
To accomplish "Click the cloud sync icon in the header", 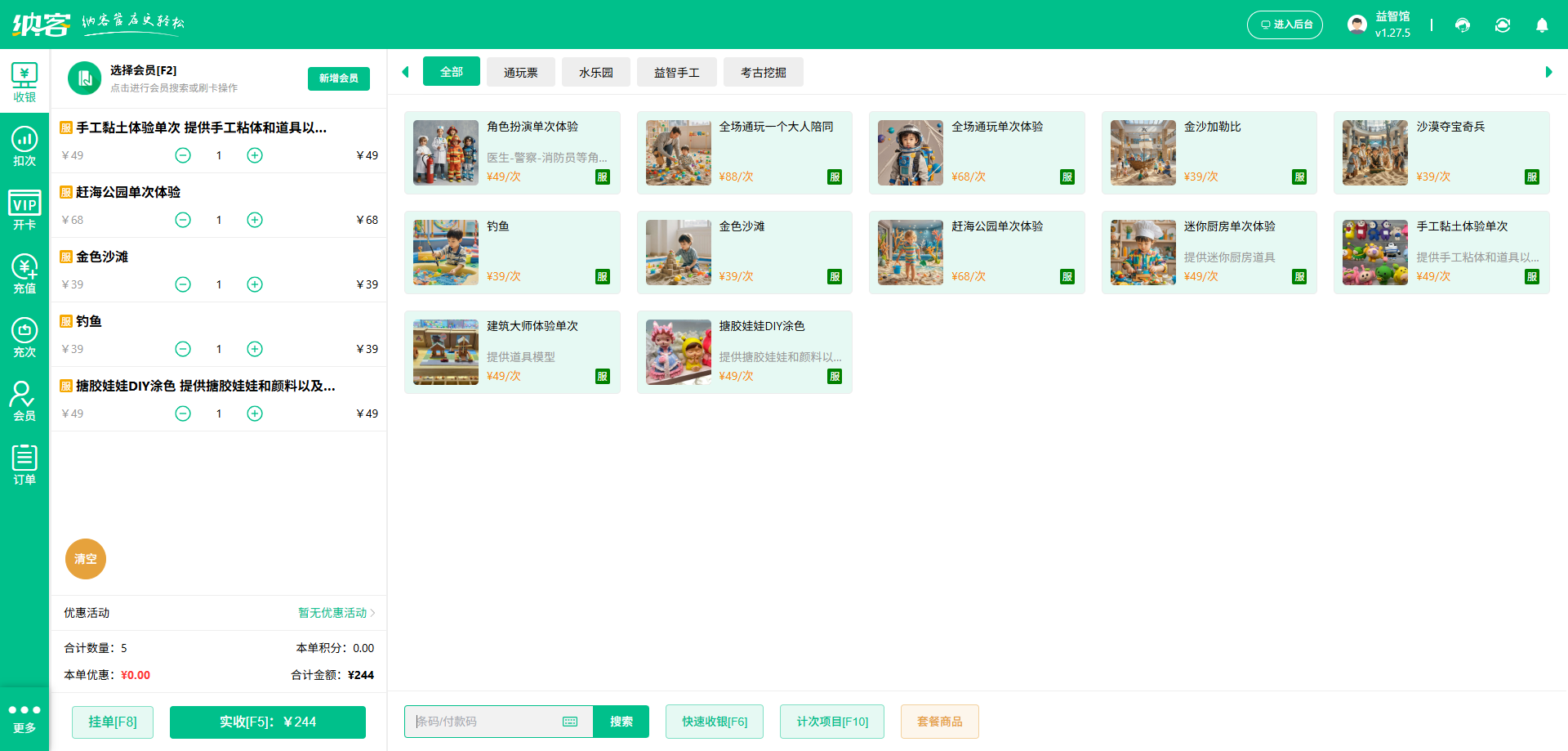I will coord(1503,25).
